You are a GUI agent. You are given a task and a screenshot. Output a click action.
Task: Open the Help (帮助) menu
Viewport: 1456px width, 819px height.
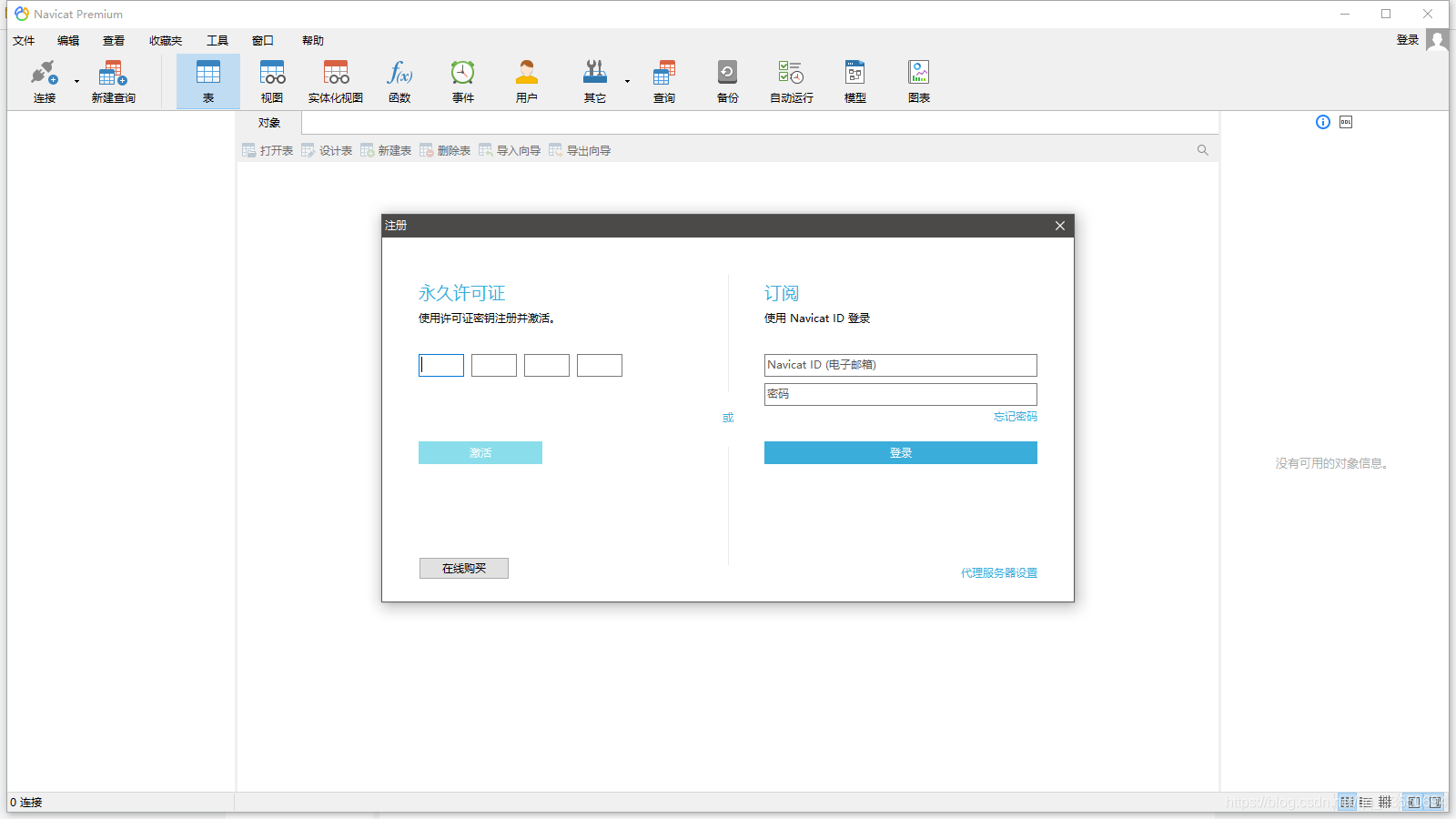[x=313, y=40]
